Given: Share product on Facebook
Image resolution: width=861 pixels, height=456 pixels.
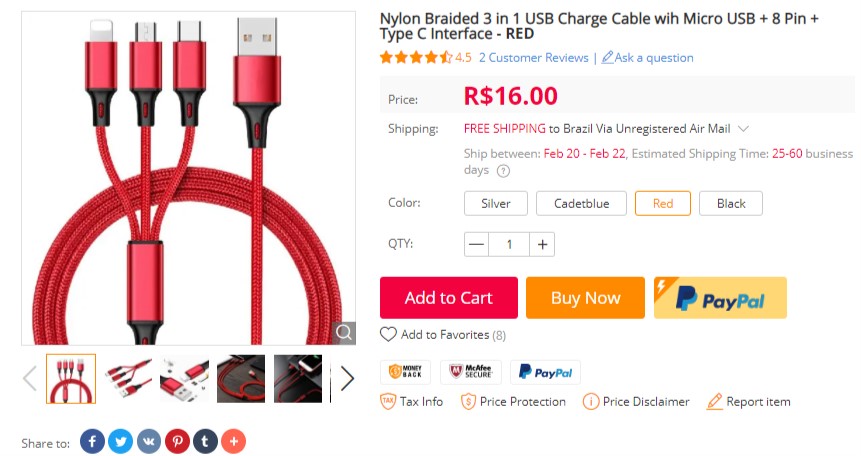Looking at the screenshot, I should (x=92, y=441).
